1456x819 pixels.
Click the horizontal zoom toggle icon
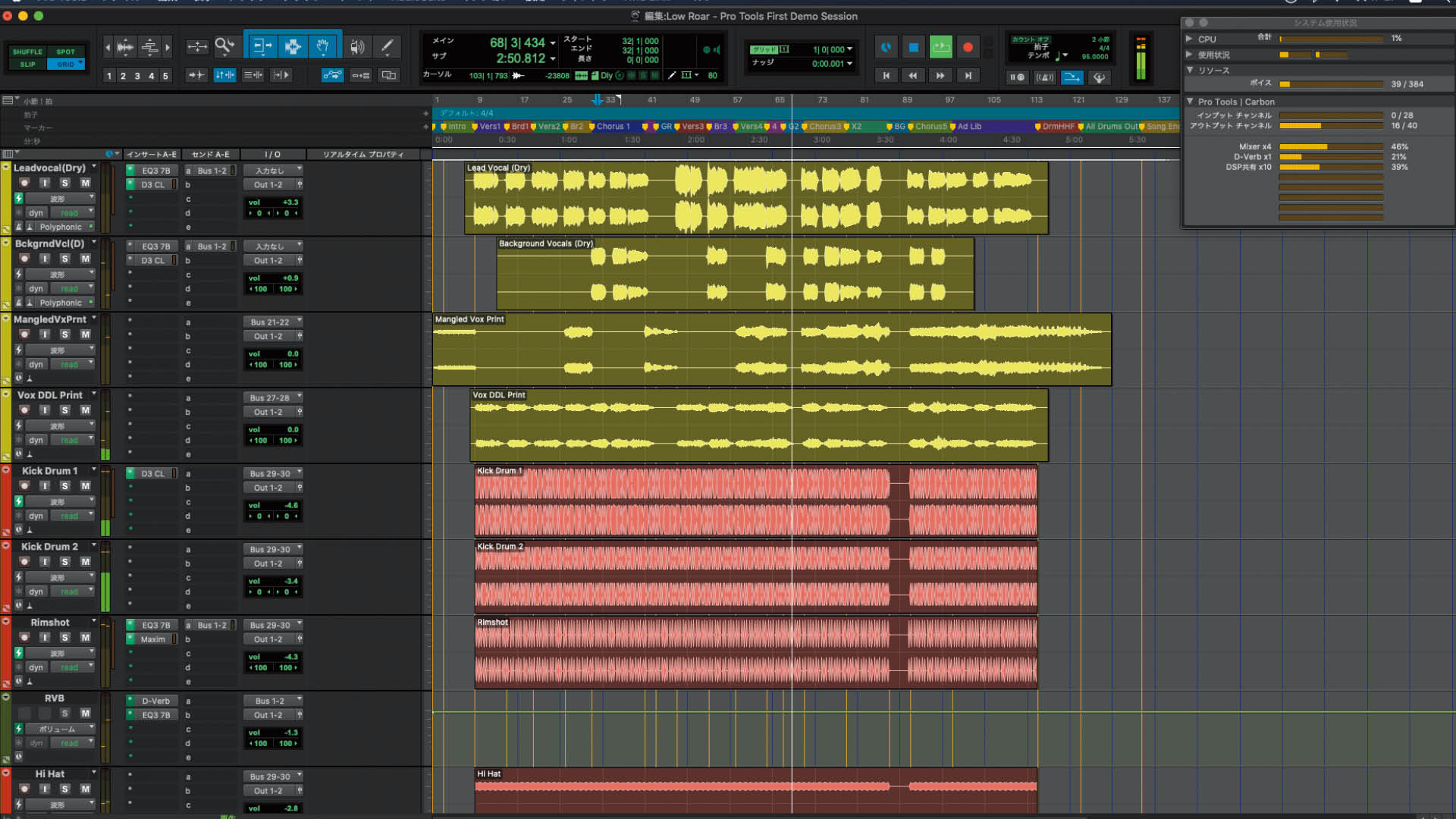coord(197,47)
